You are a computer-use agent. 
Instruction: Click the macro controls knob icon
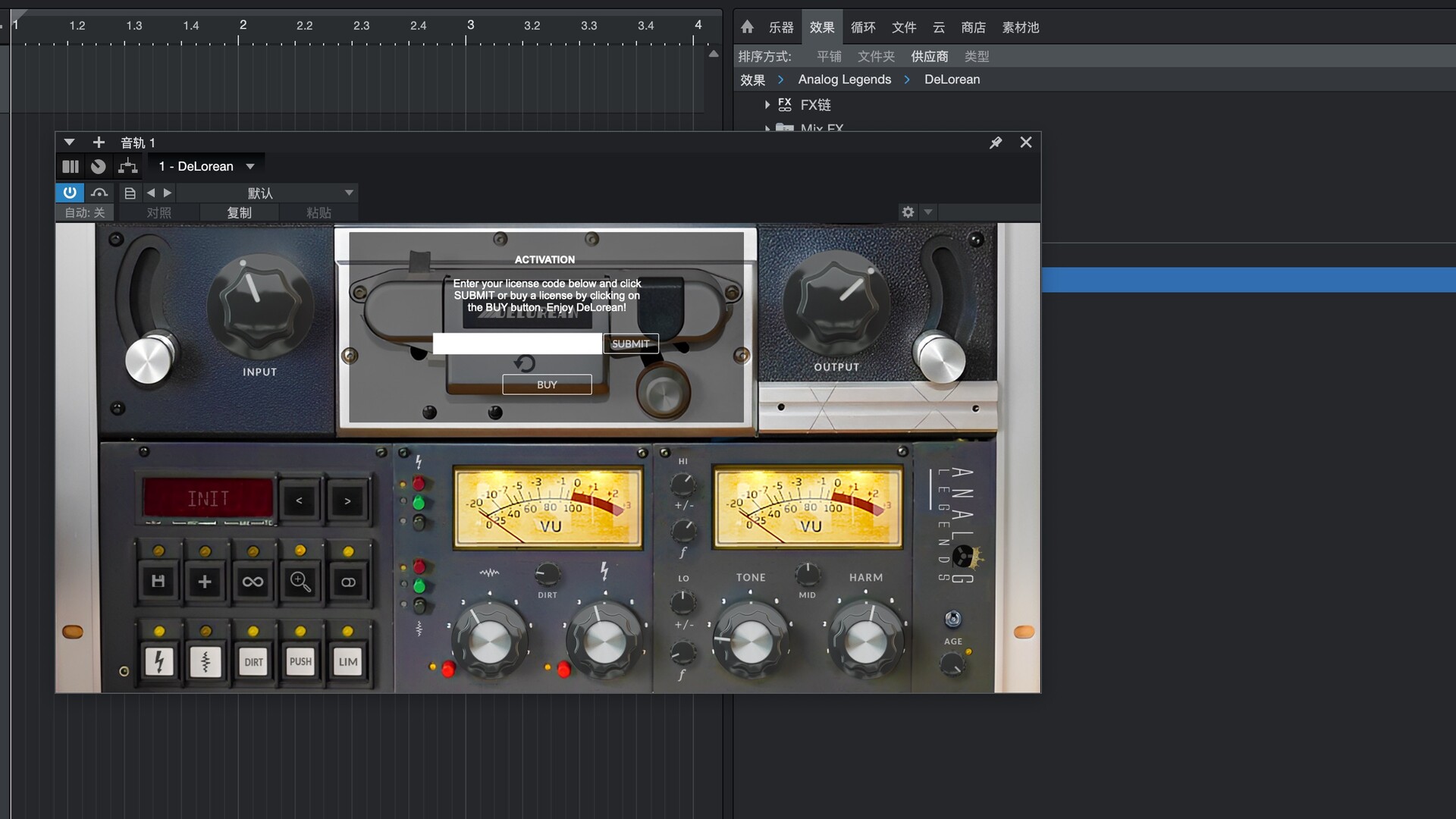click(99, 166)
